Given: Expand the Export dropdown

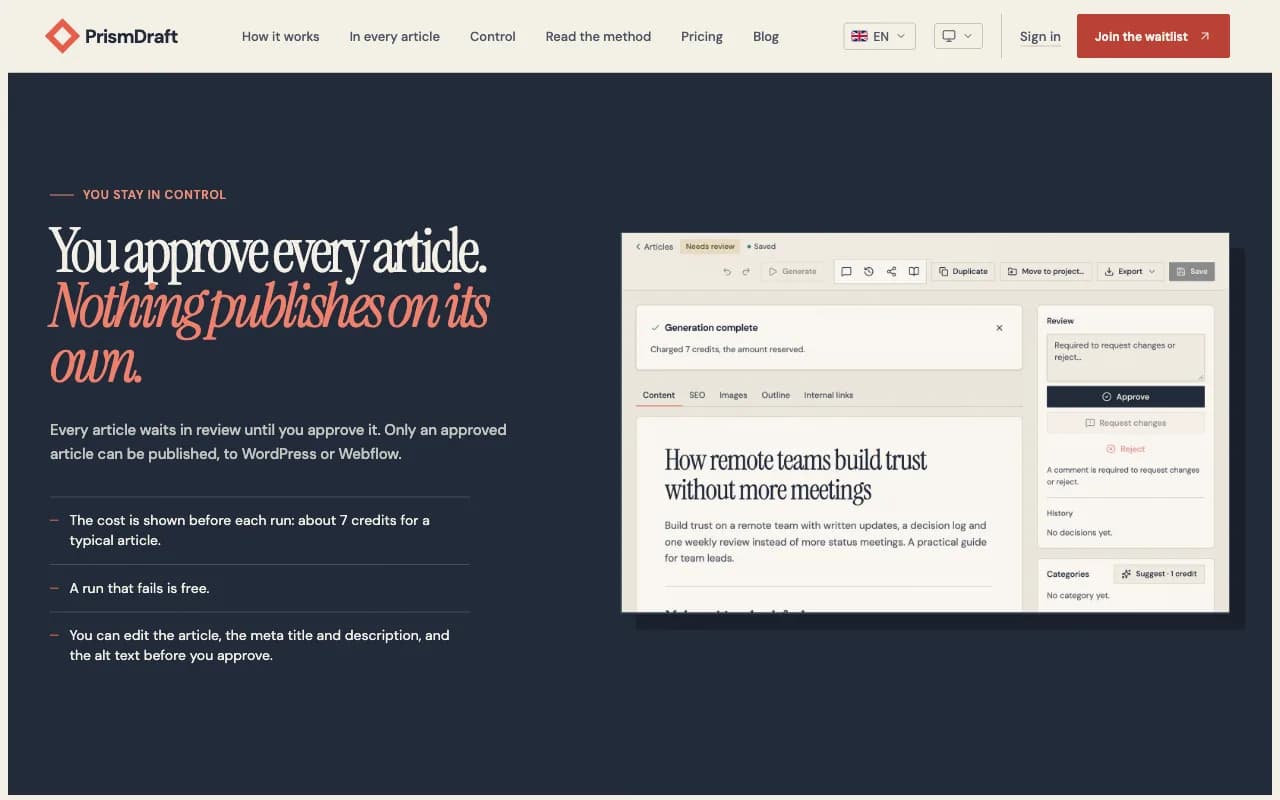Looking at the screenshot, I should [x=1130, y=271].
